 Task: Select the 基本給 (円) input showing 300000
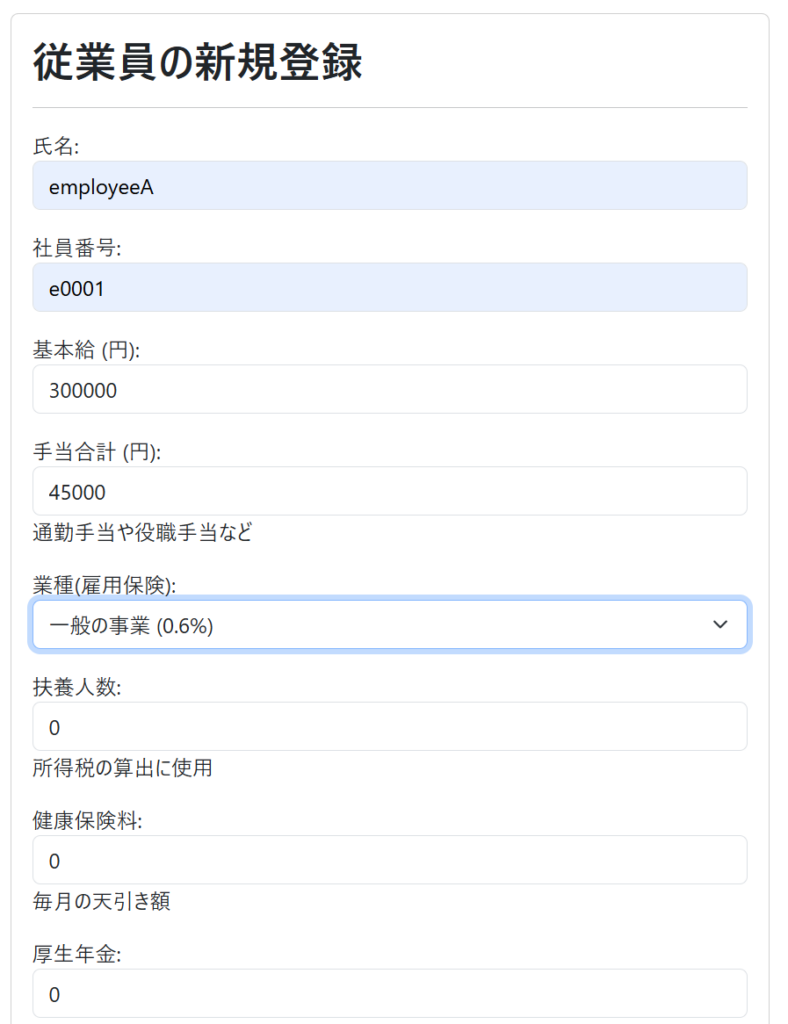point(389,389)
